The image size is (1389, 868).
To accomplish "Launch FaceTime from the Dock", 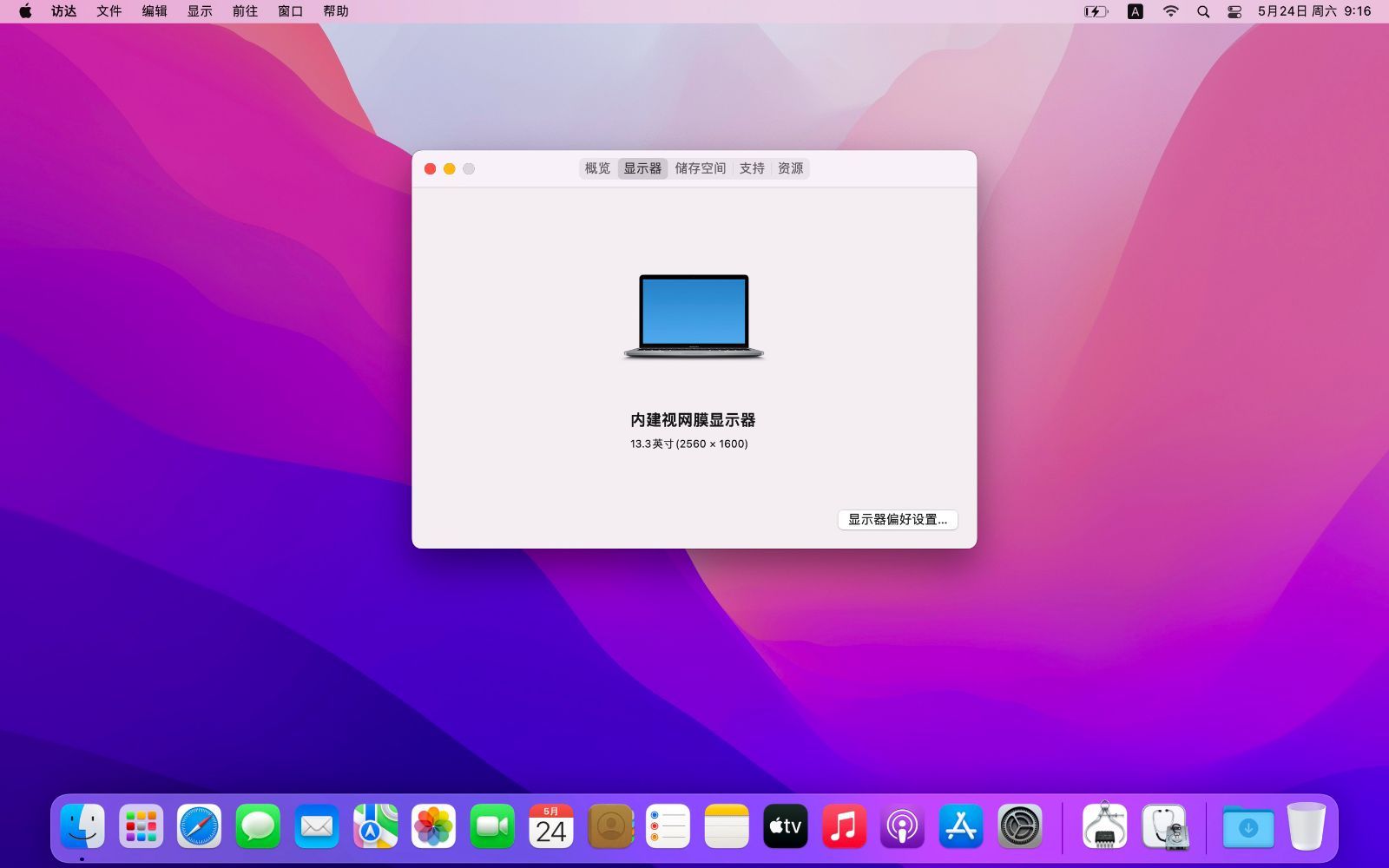I will pos(492,826).
